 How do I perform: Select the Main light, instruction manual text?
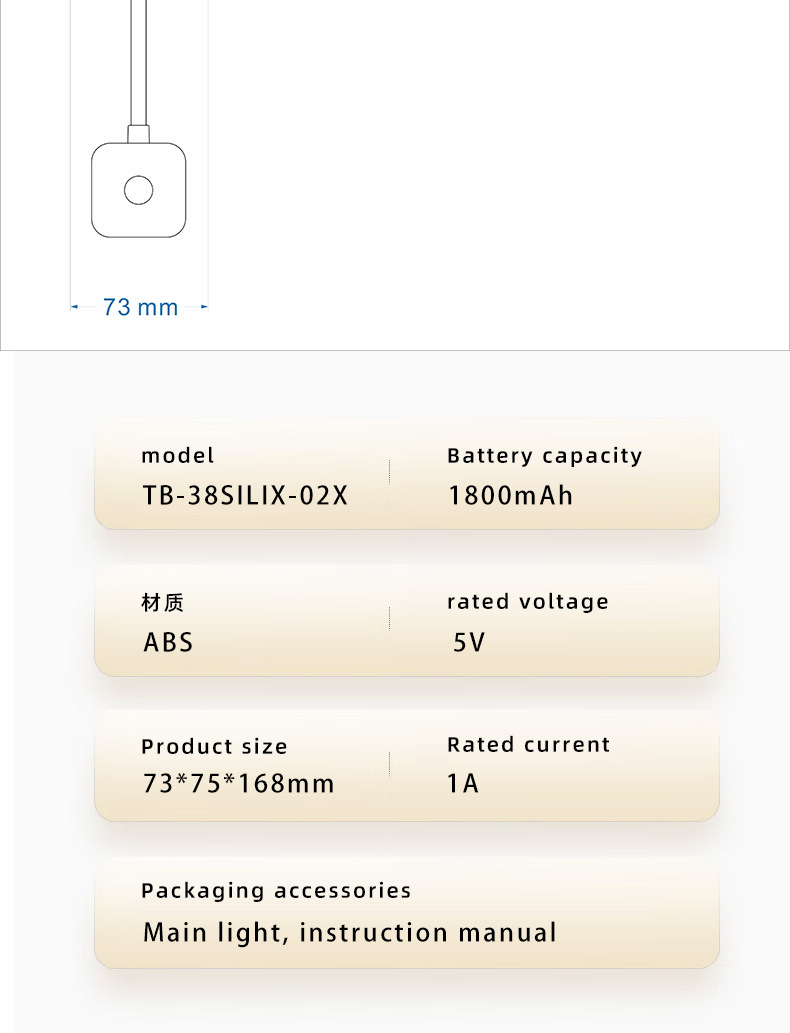pyautogui.click(x=349, y=933)
